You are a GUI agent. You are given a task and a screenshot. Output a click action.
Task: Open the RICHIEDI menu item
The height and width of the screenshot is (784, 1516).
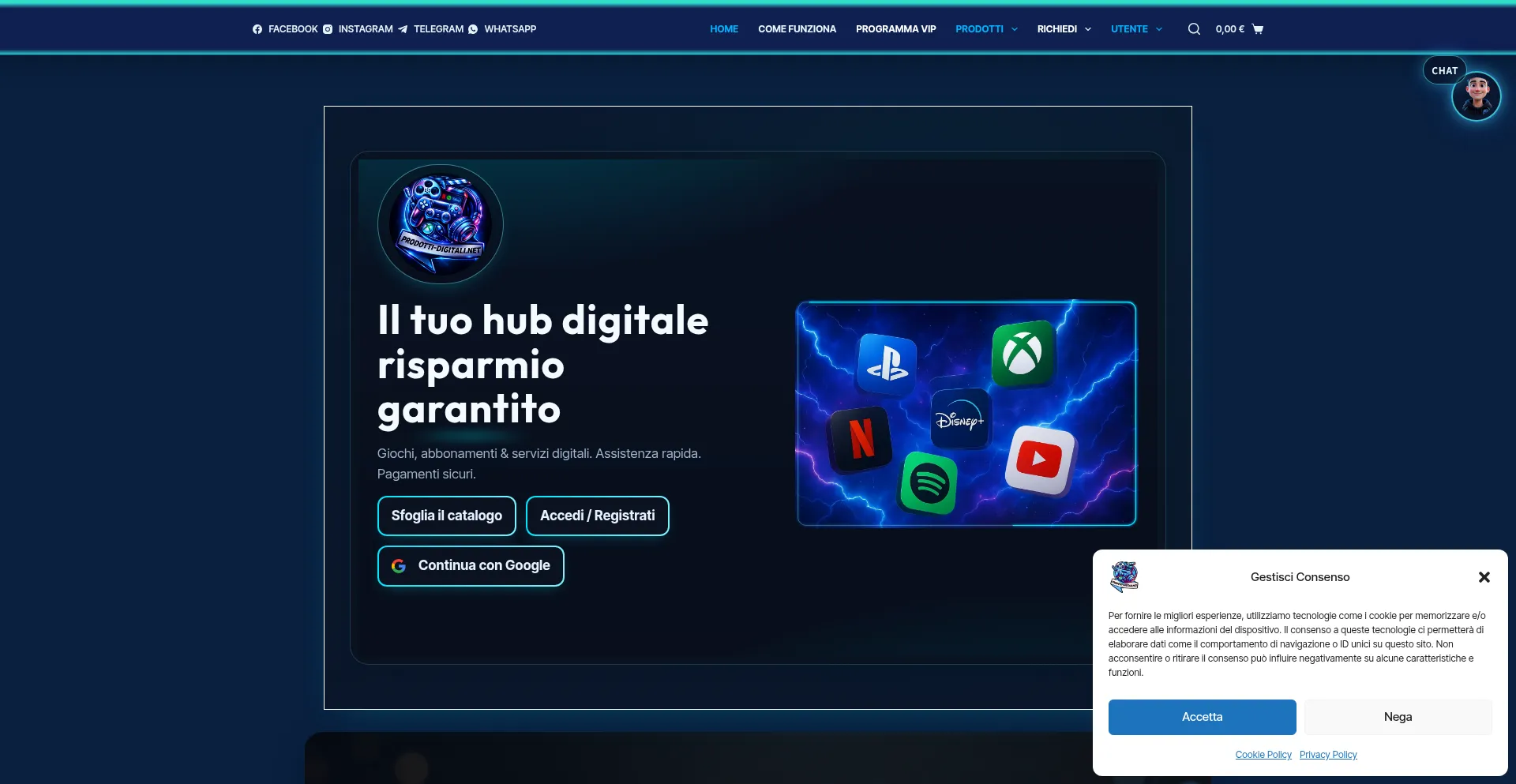(x=1056, y=29)
